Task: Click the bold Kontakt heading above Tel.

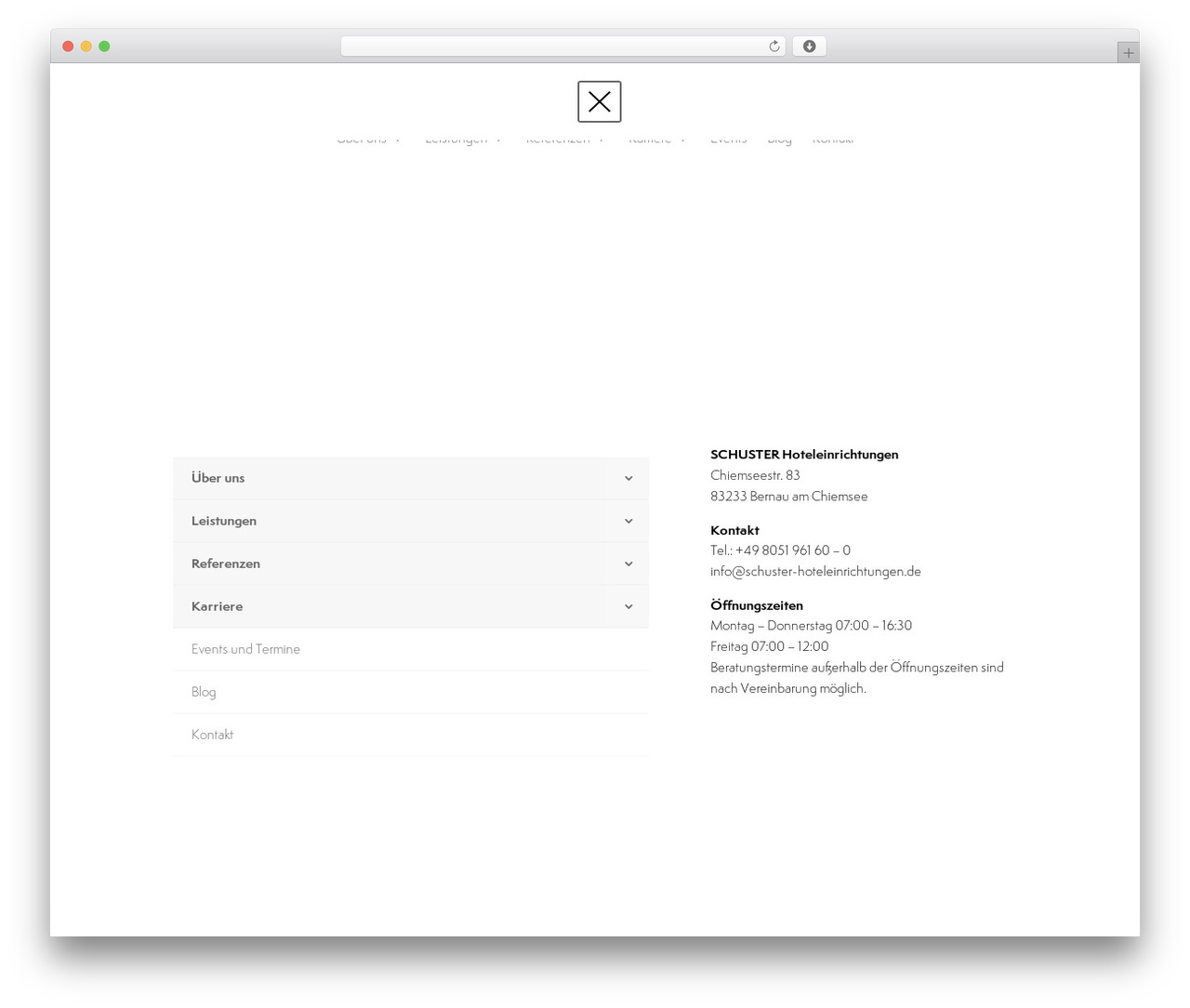Action: point(734,530)
